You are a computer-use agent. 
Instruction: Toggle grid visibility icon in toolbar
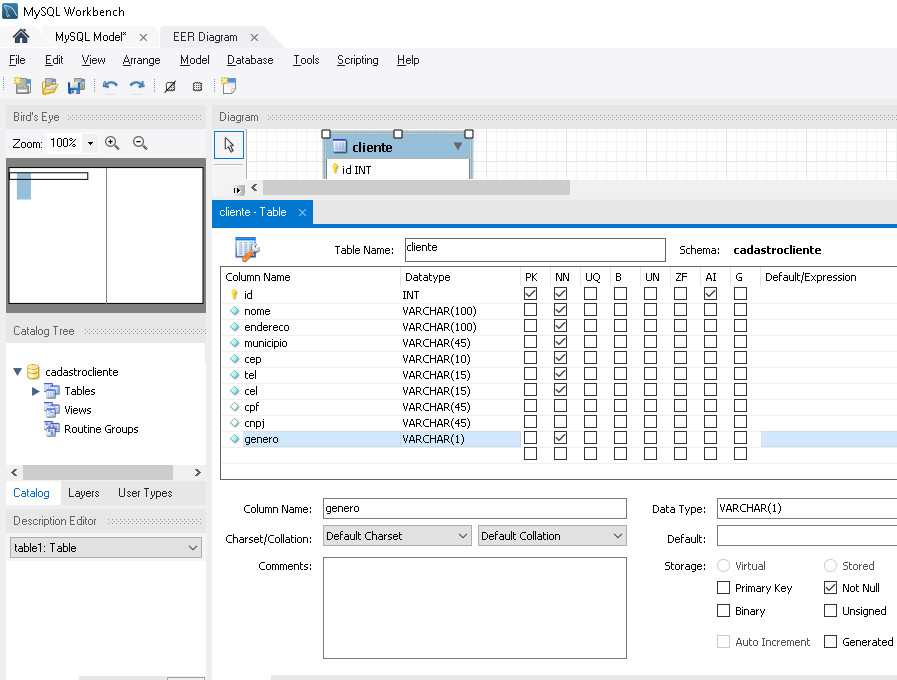point(170,86)
